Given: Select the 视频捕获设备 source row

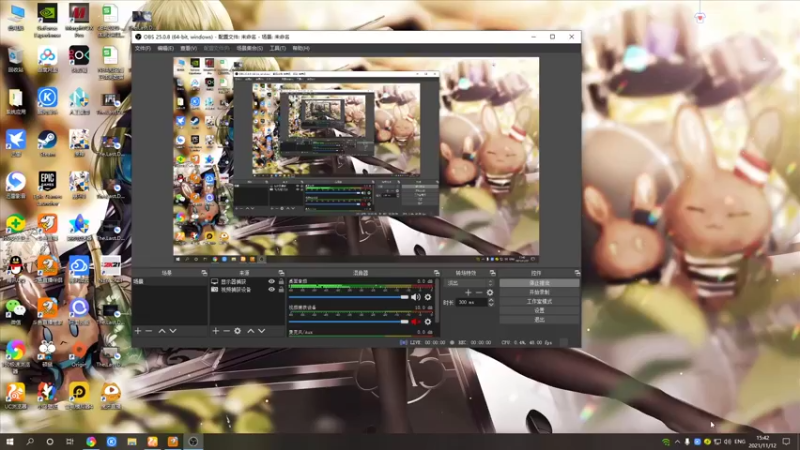Looking at the screenshot, I should pyautogui.click(x=247, y=289).
